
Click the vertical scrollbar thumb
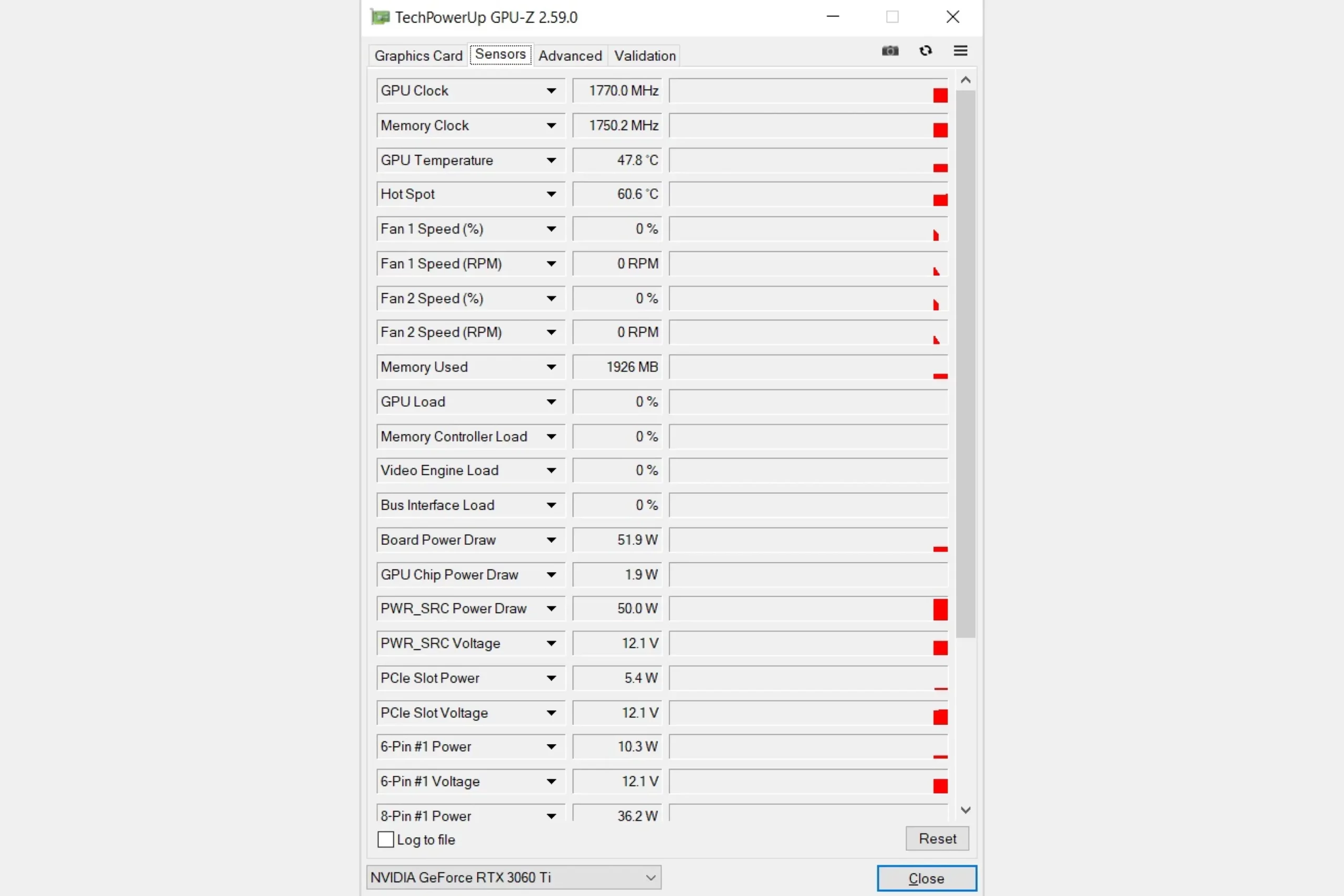coord(965,363)
